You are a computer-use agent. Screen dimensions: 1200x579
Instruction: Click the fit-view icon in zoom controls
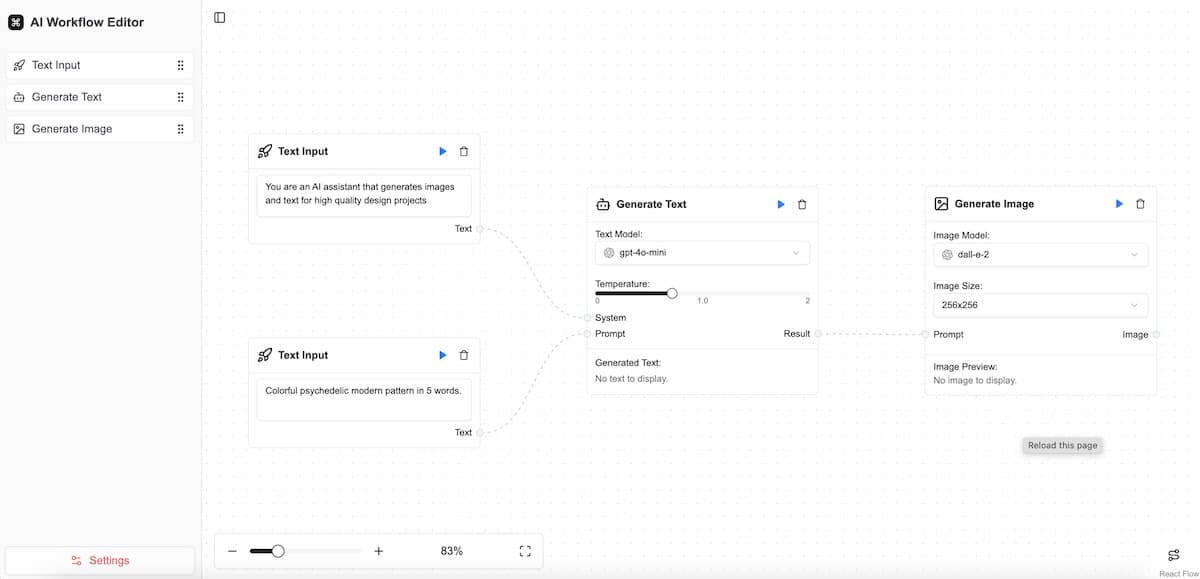click(x=524, y=550)
